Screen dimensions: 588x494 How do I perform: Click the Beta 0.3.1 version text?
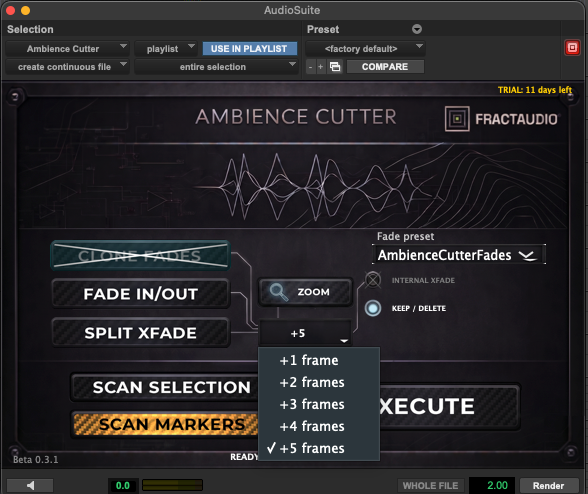point(36,459)
